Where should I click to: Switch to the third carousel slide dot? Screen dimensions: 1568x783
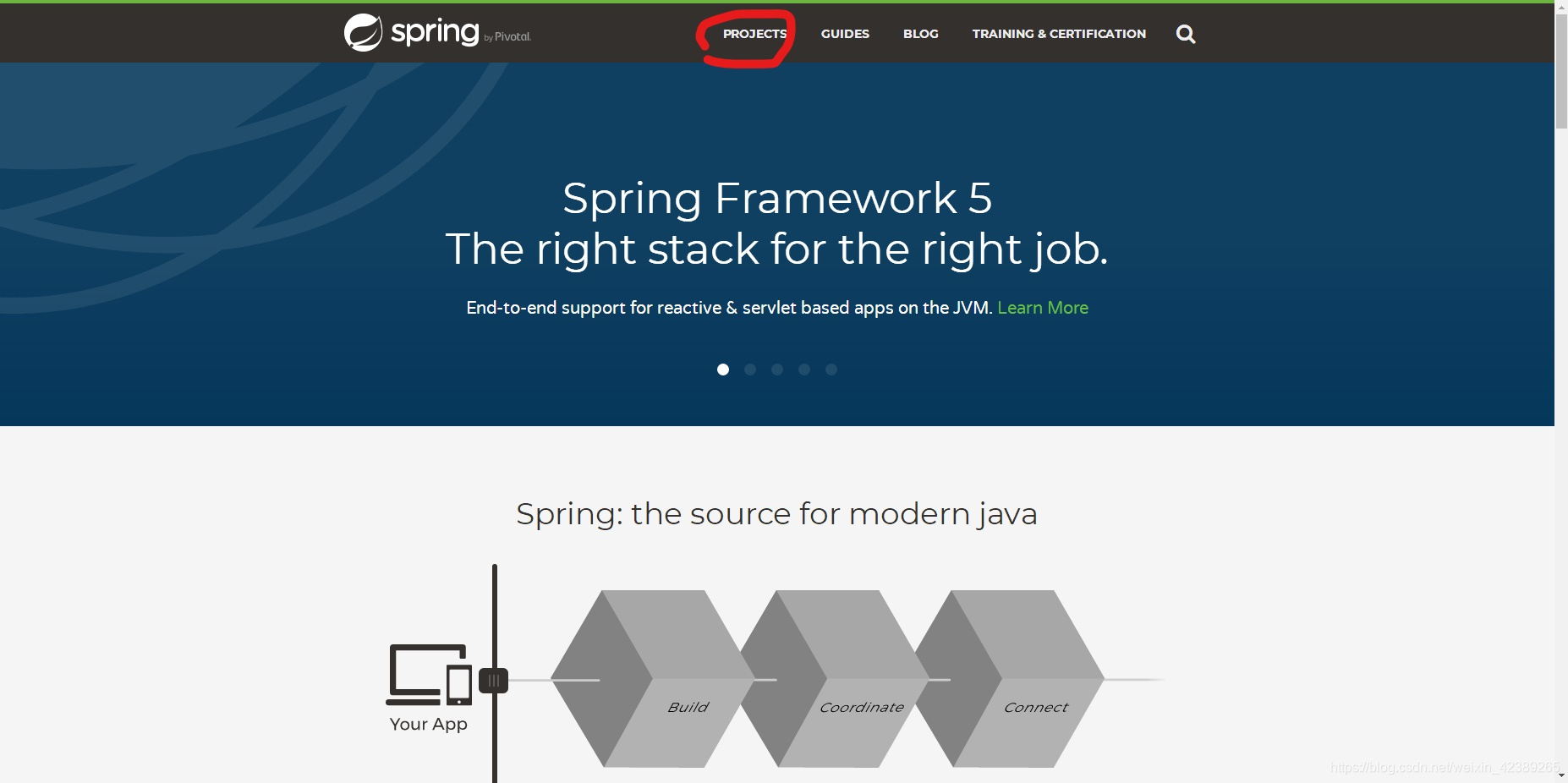click(777, 370)
